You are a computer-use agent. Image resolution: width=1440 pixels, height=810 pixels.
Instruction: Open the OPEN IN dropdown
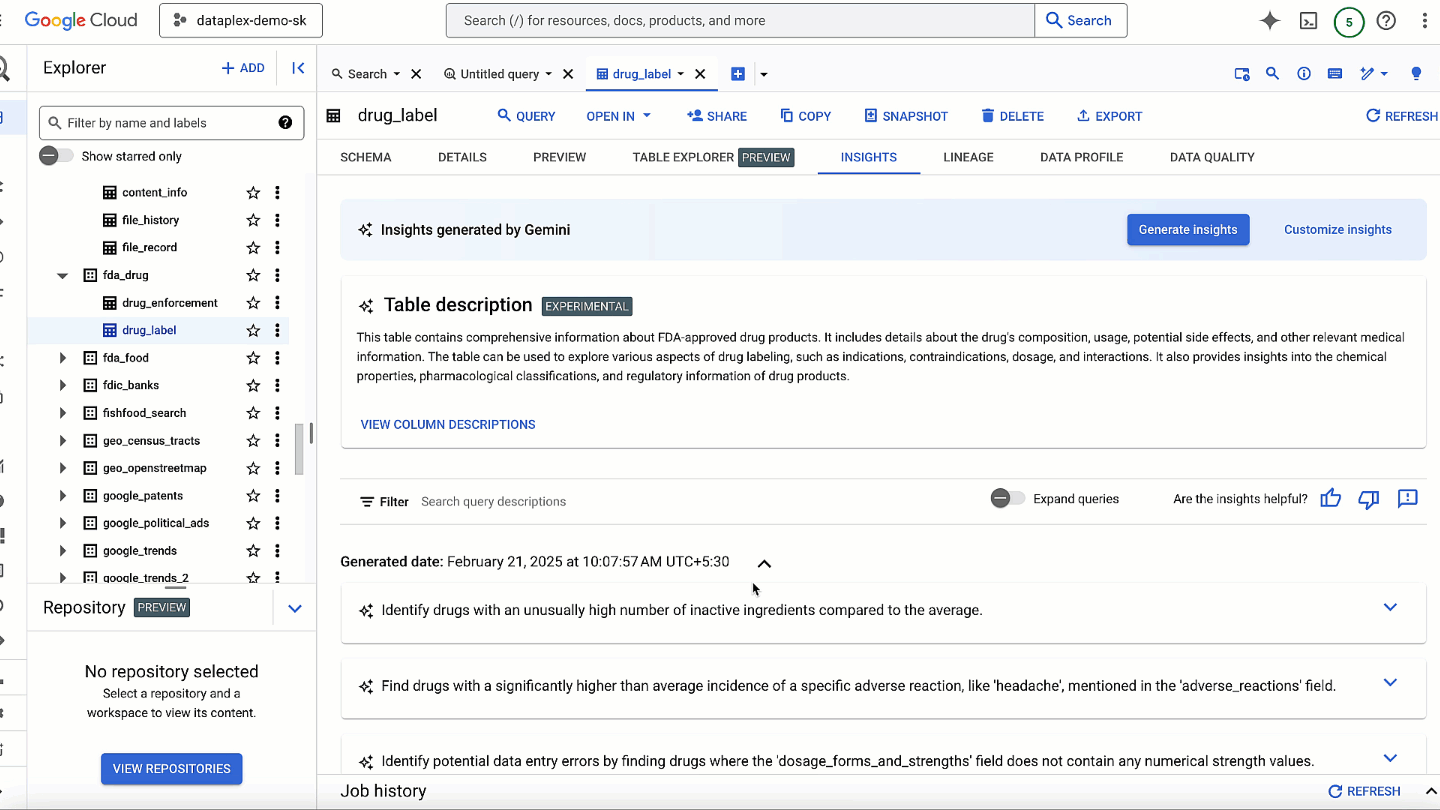(618, 116)
